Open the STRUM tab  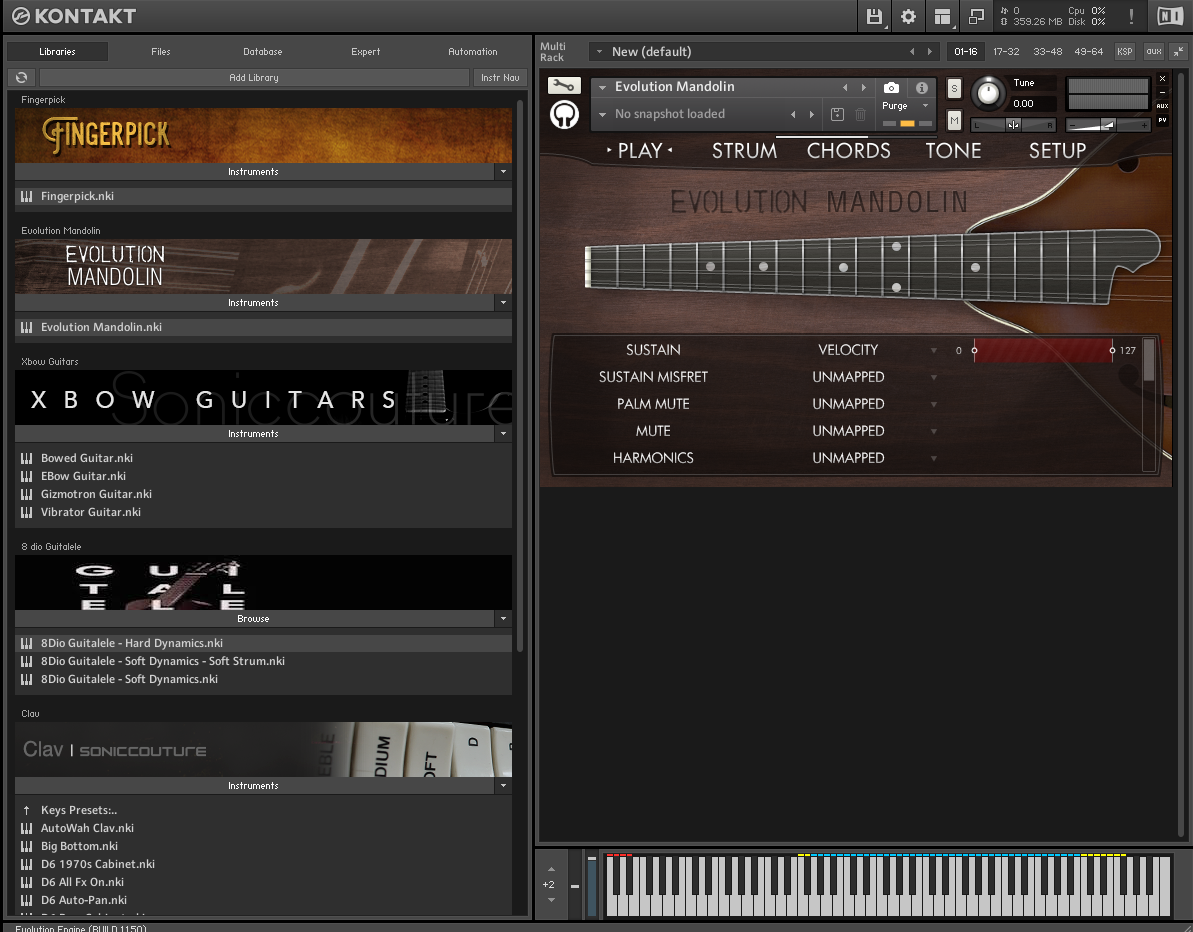744,151
